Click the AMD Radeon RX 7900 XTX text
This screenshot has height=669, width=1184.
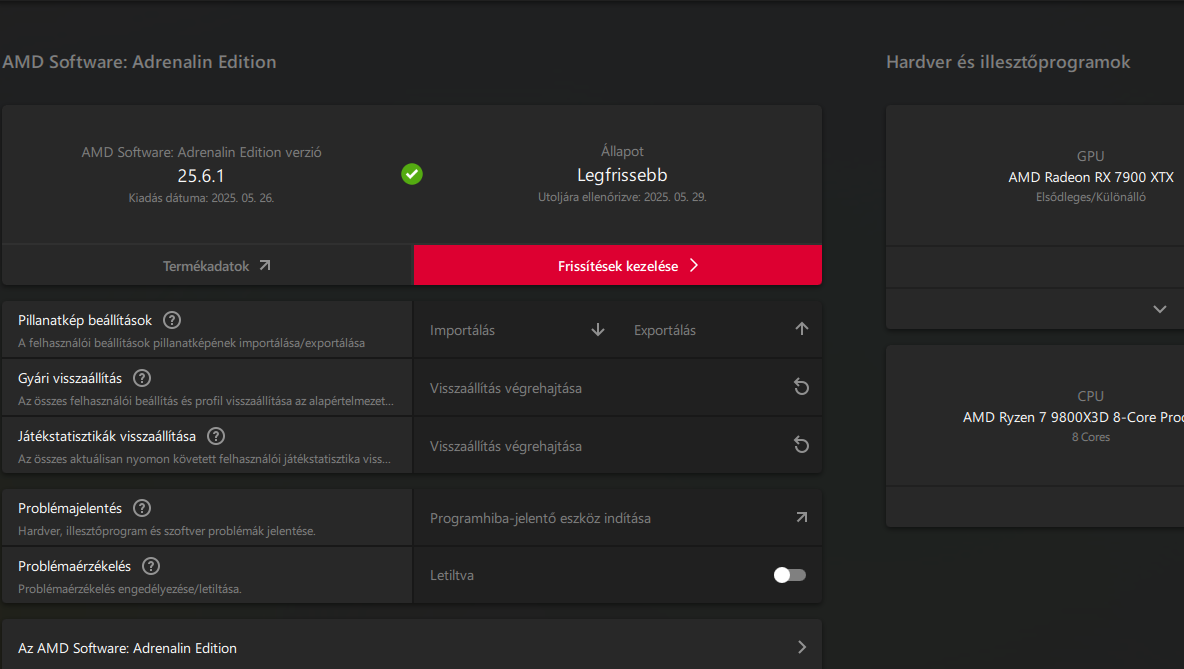pos(1090,177)
